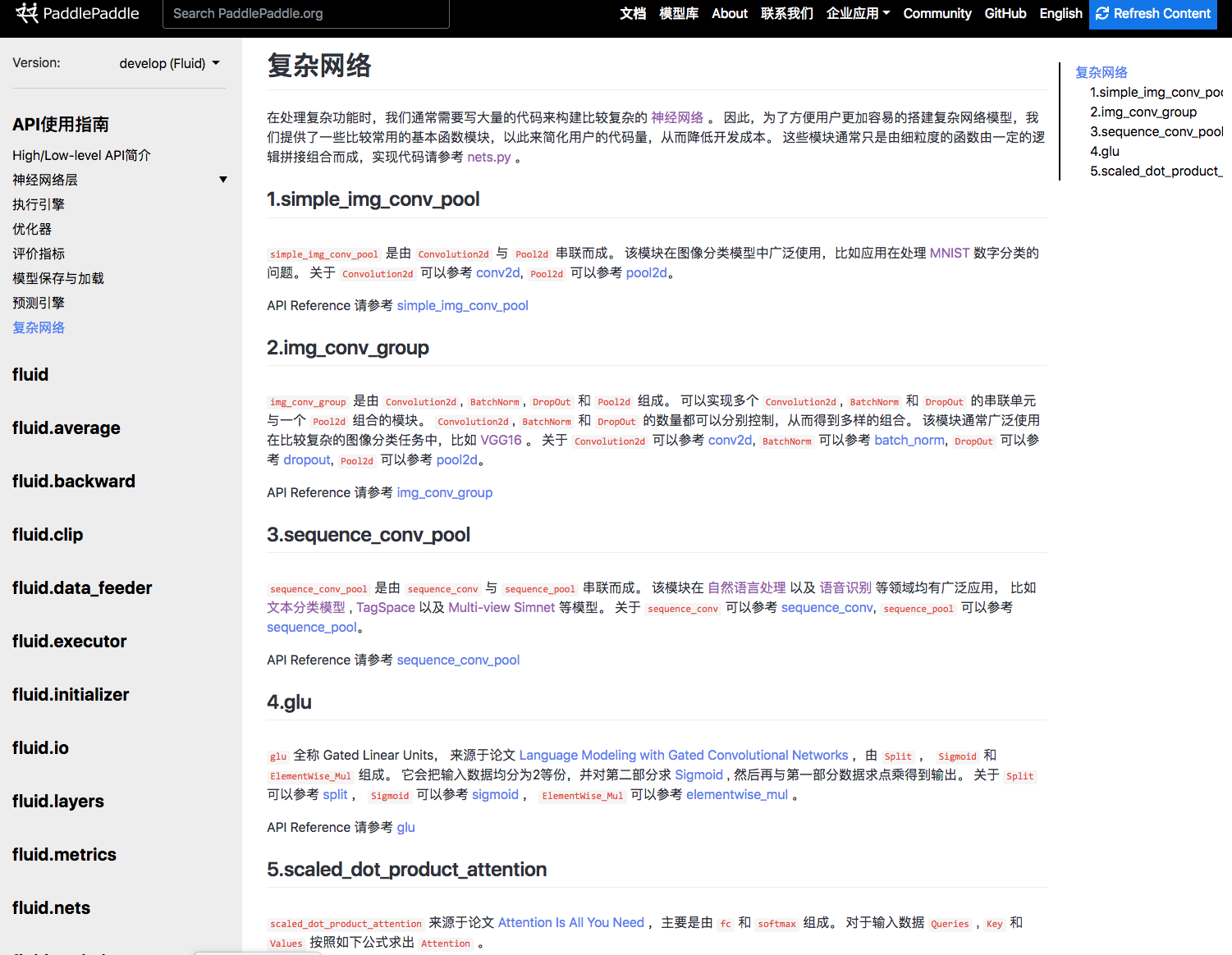Image resolution: width=1232 pixels, height=955 pixels.
Task: Select 执行引擎 in the sidebar
Action: [39, 204]
